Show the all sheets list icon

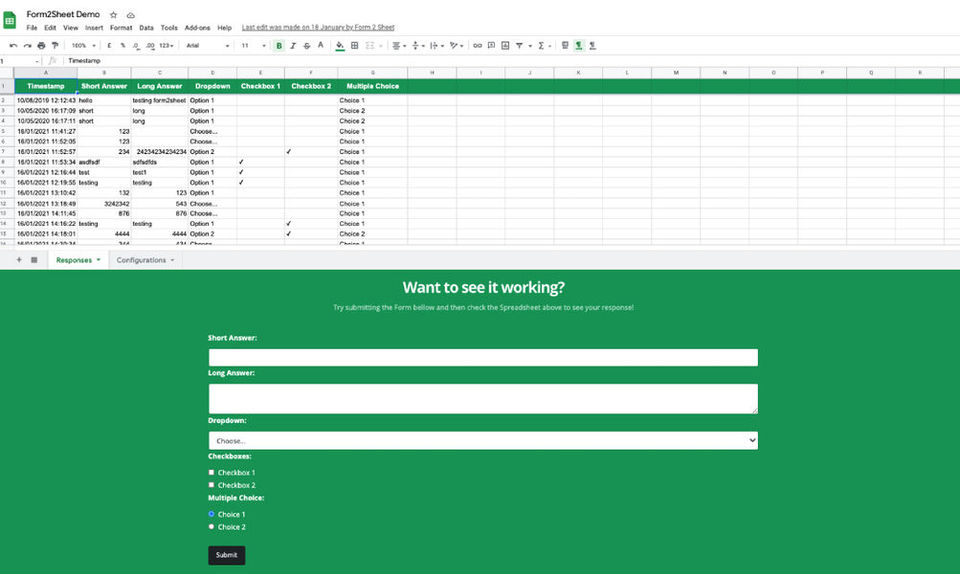34,260
